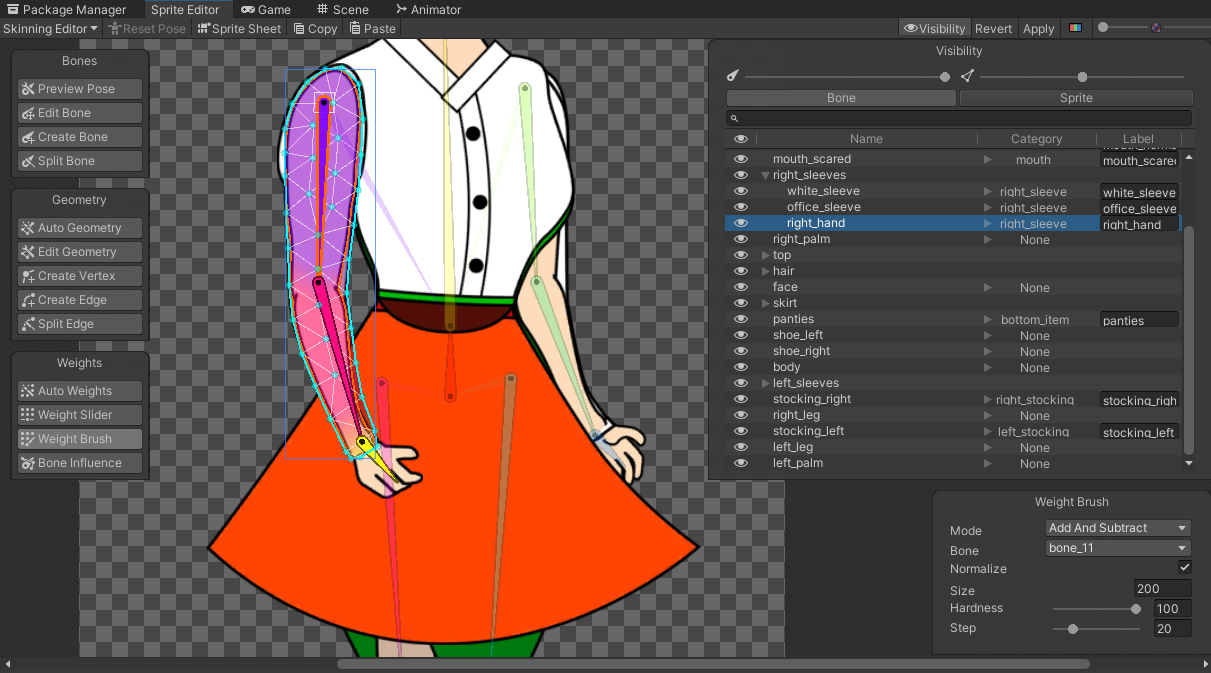Viewport: 1211px width, 673px height.
Task: Hide the right_palm sprite with eye icon
Action: pos(741,239)
